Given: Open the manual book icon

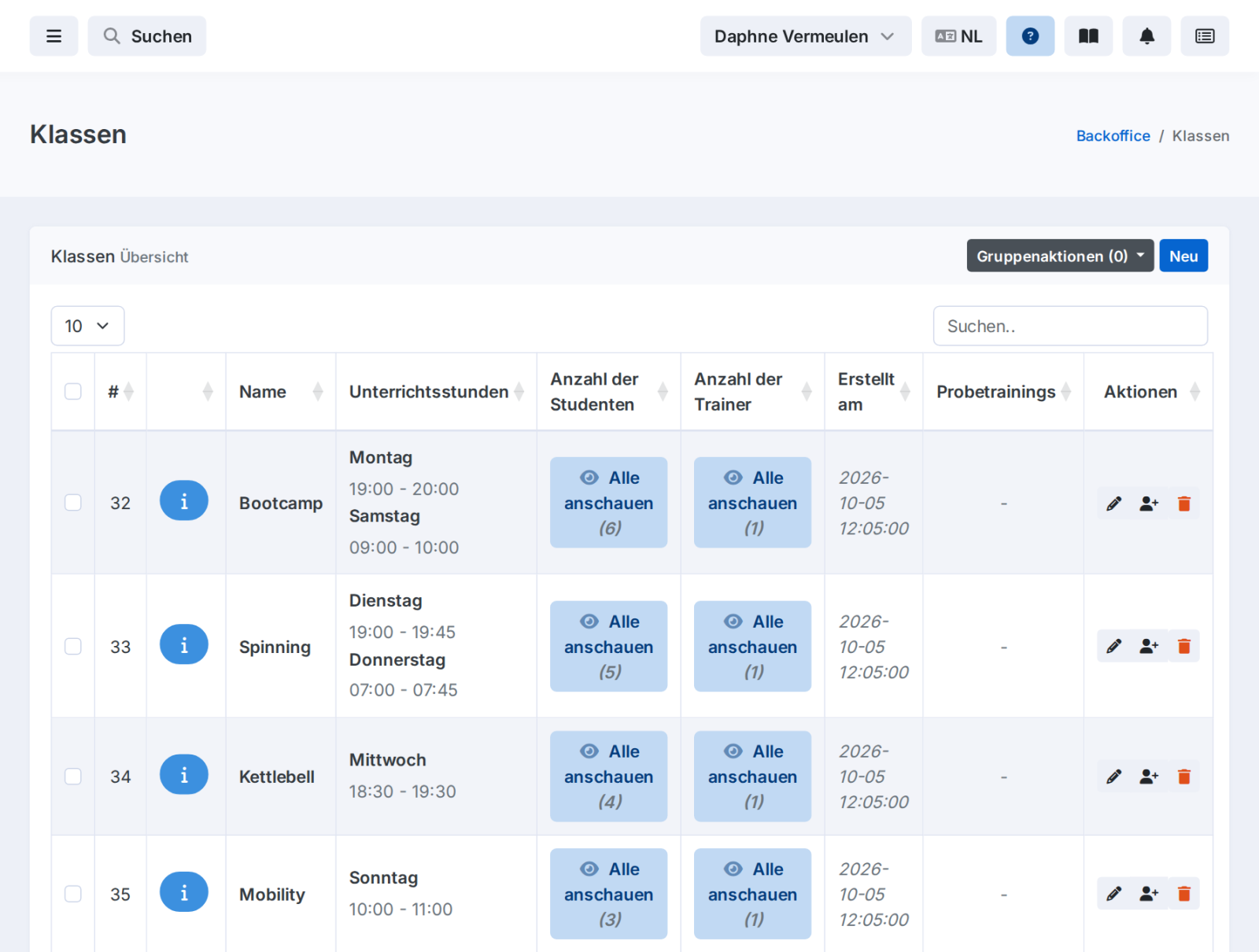Looking at the screenshot, I should (x=1088, y=36).
